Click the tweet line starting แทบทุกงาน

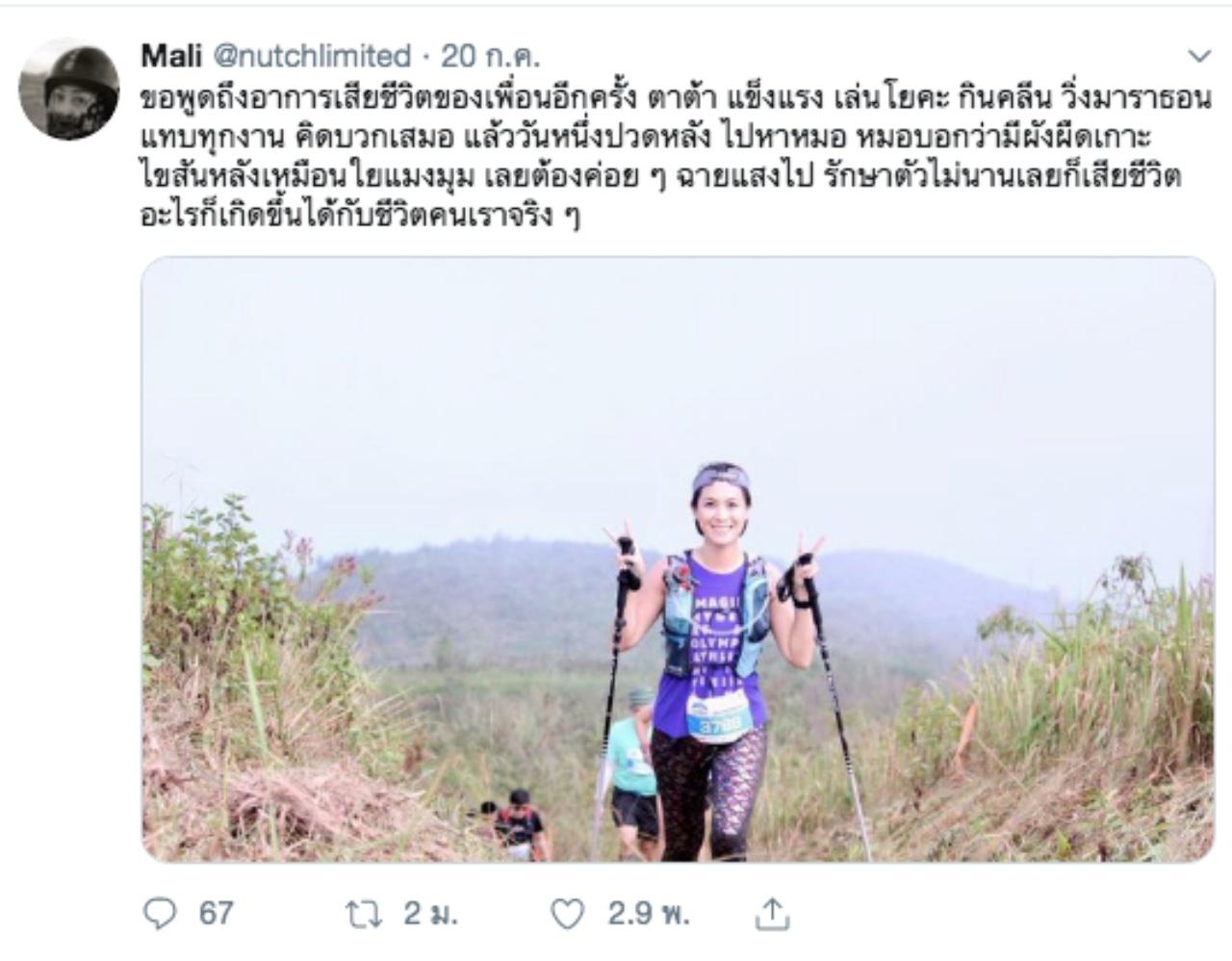(x=645, y=138)
